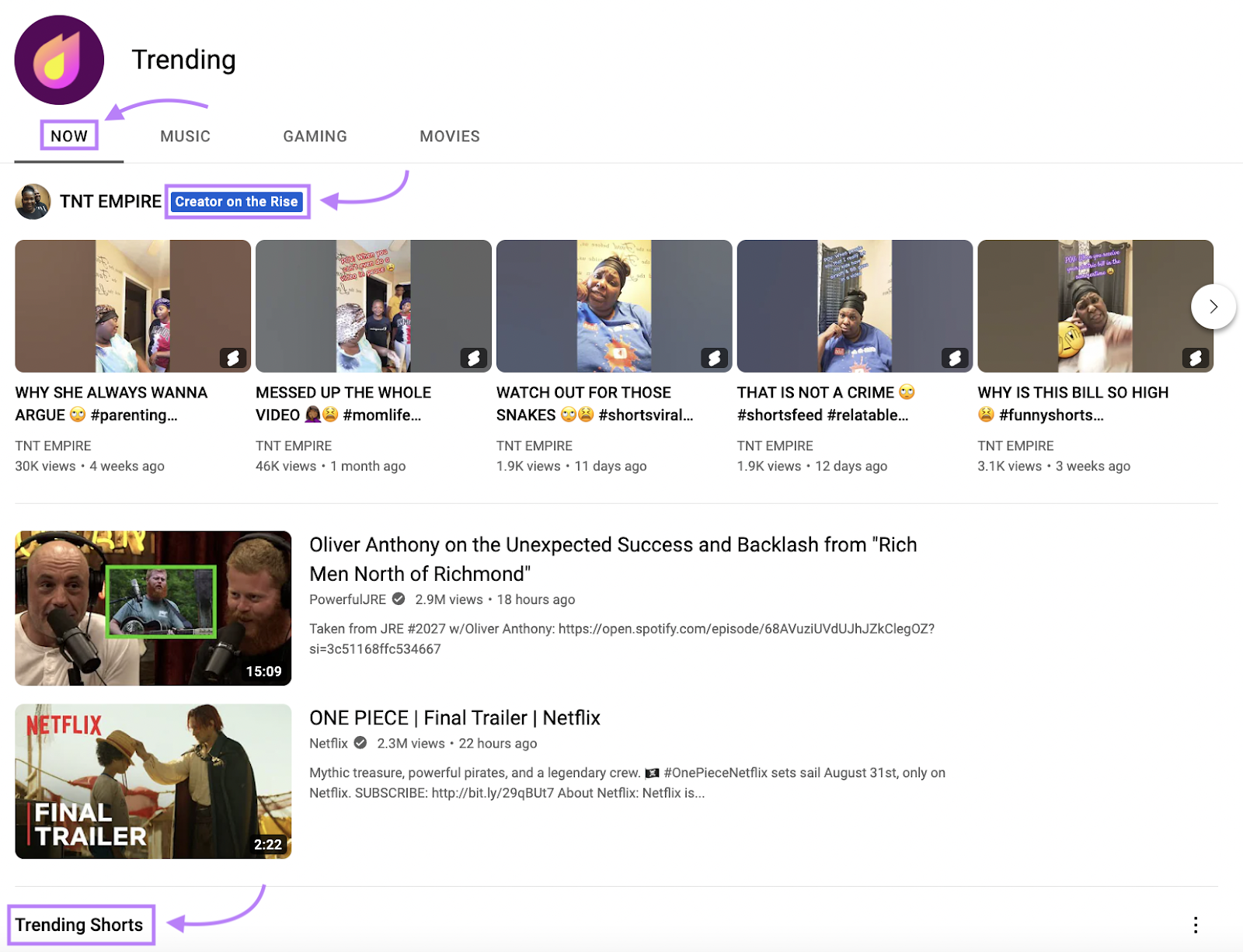Viewport: 1243px width, 952px height.
Task: Open WATCH OUT FOR THOSE SNAKES thumbnail
Action: tap(615, 306)
